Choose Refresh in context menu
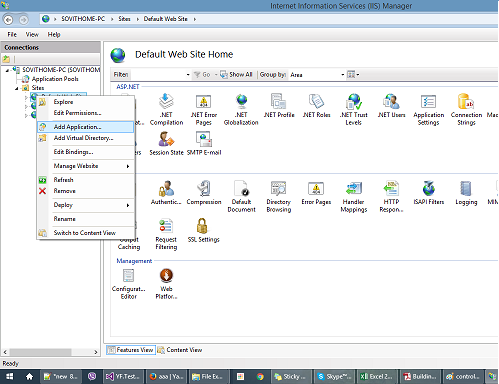This screenshot has width=499, height=384. [86, 180]
